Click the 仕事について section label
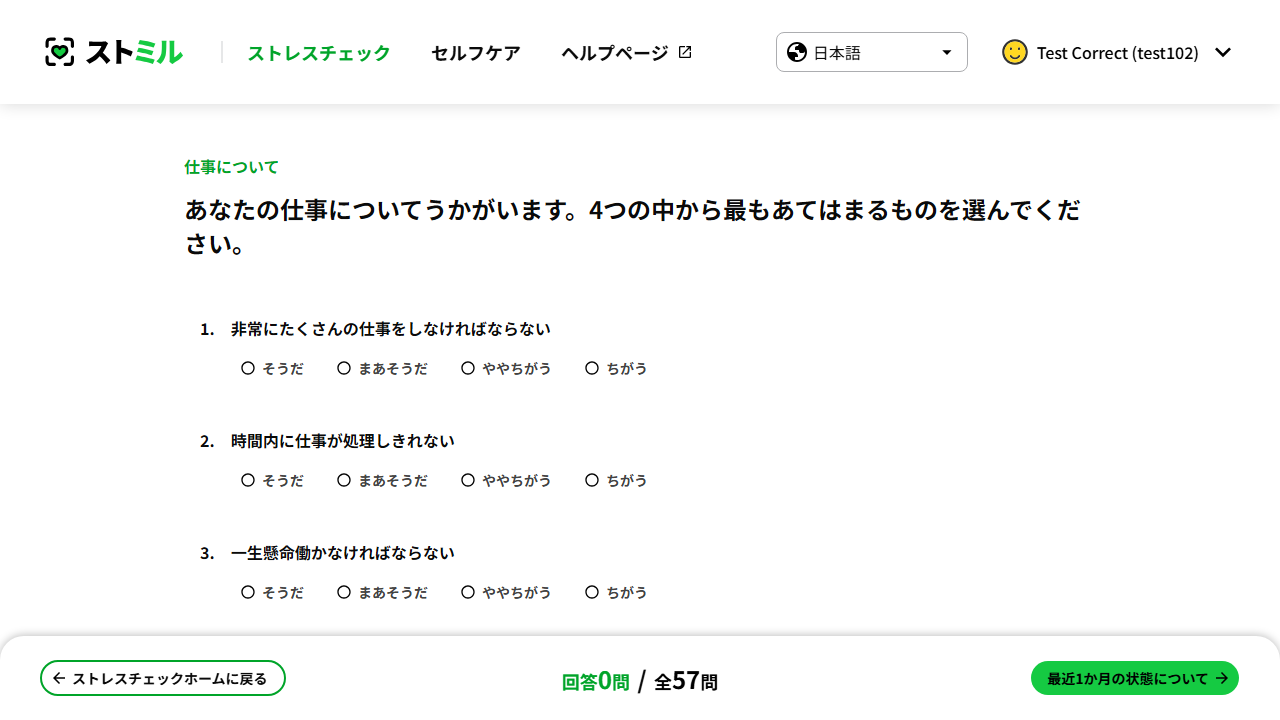1280x720 pixels. click(231, 166)
